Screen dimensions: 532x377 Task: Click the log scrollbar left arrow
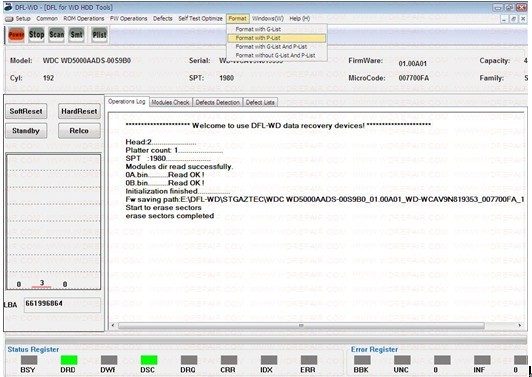click(113, 325)
